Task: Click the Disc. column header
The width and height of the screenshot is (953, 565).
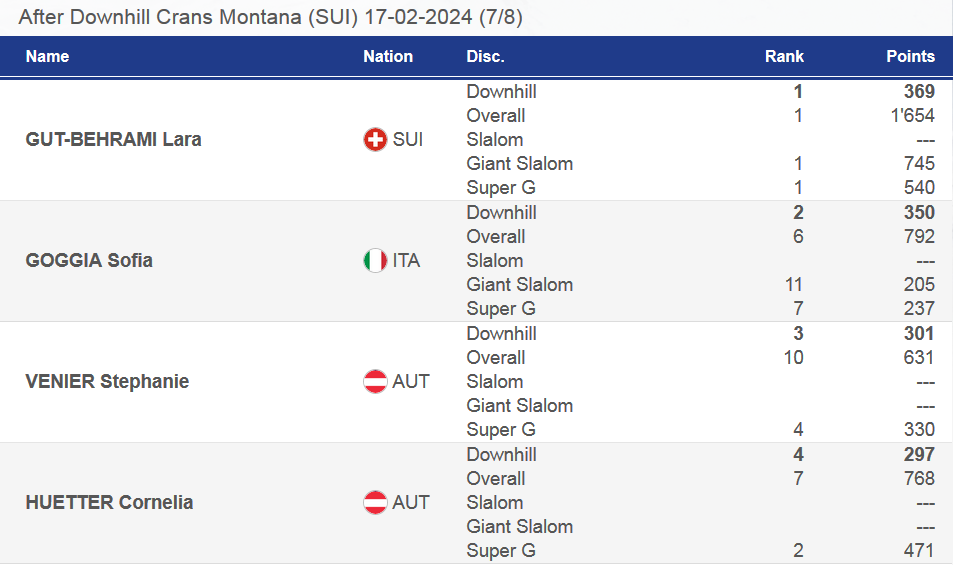Action: click(485, 57)
